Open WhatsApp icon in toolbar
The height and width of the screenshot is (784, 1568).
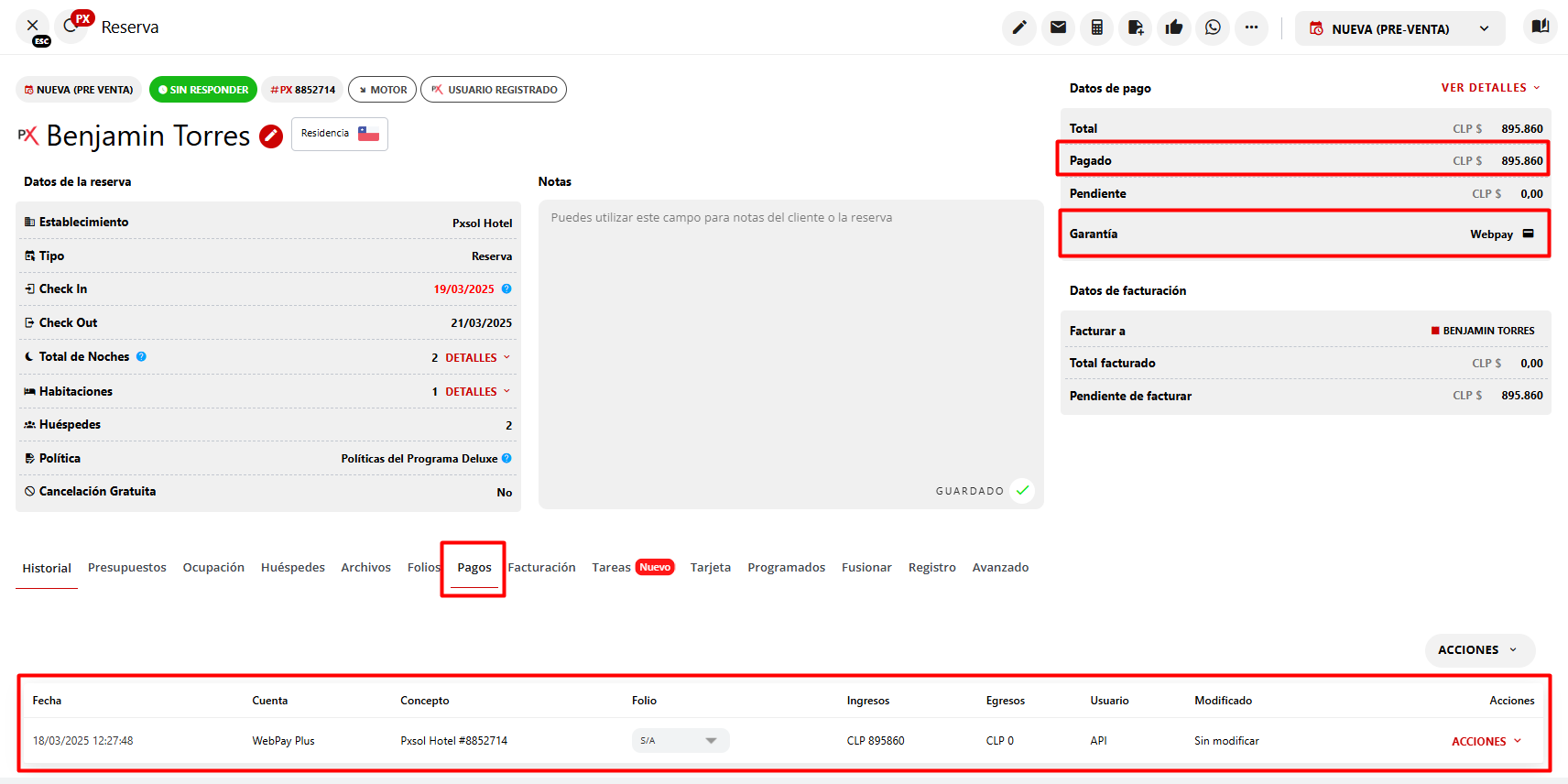pos(1213,27)
